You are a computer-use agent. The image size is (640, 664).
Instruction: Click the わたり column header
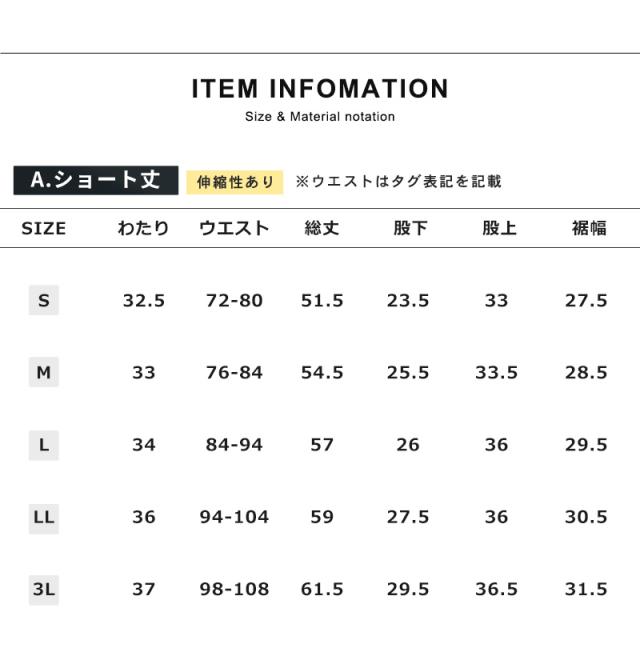144,229
